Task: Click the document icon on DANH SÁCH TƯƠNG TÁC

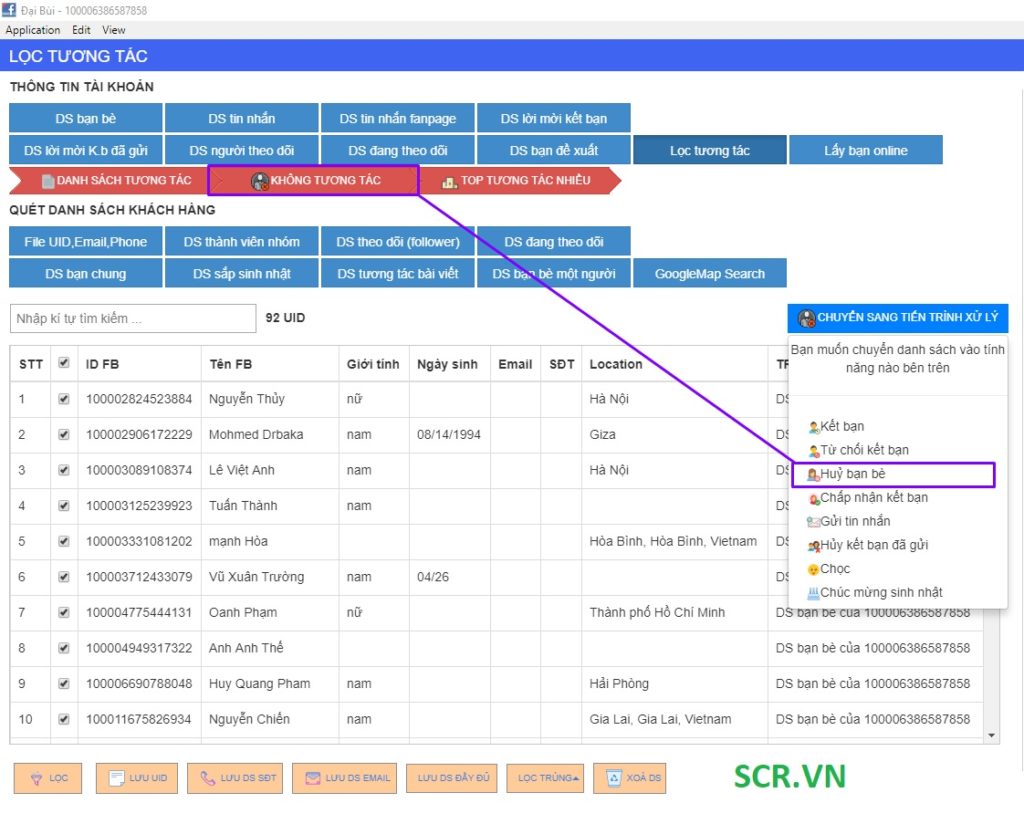Action: [x=47, y=181]
